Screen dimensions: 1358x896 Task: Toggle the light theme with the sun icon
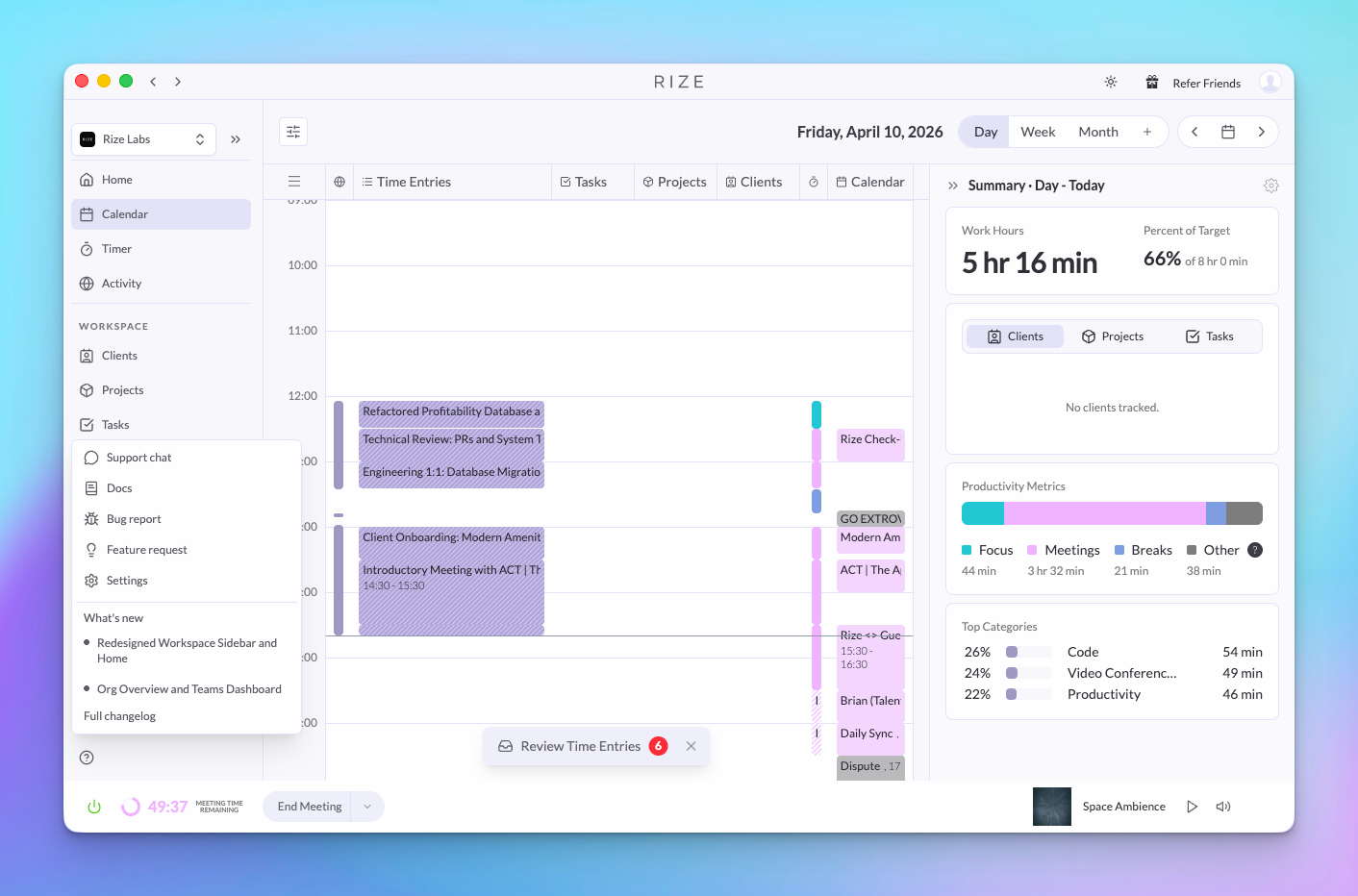[1110, 83]
